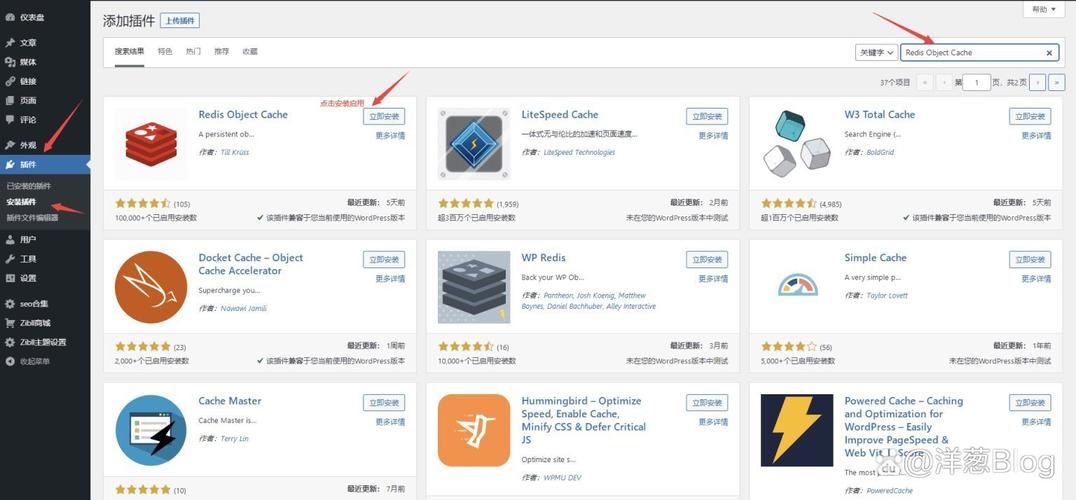Clear the search field with the X icon

pos(1049,53)
